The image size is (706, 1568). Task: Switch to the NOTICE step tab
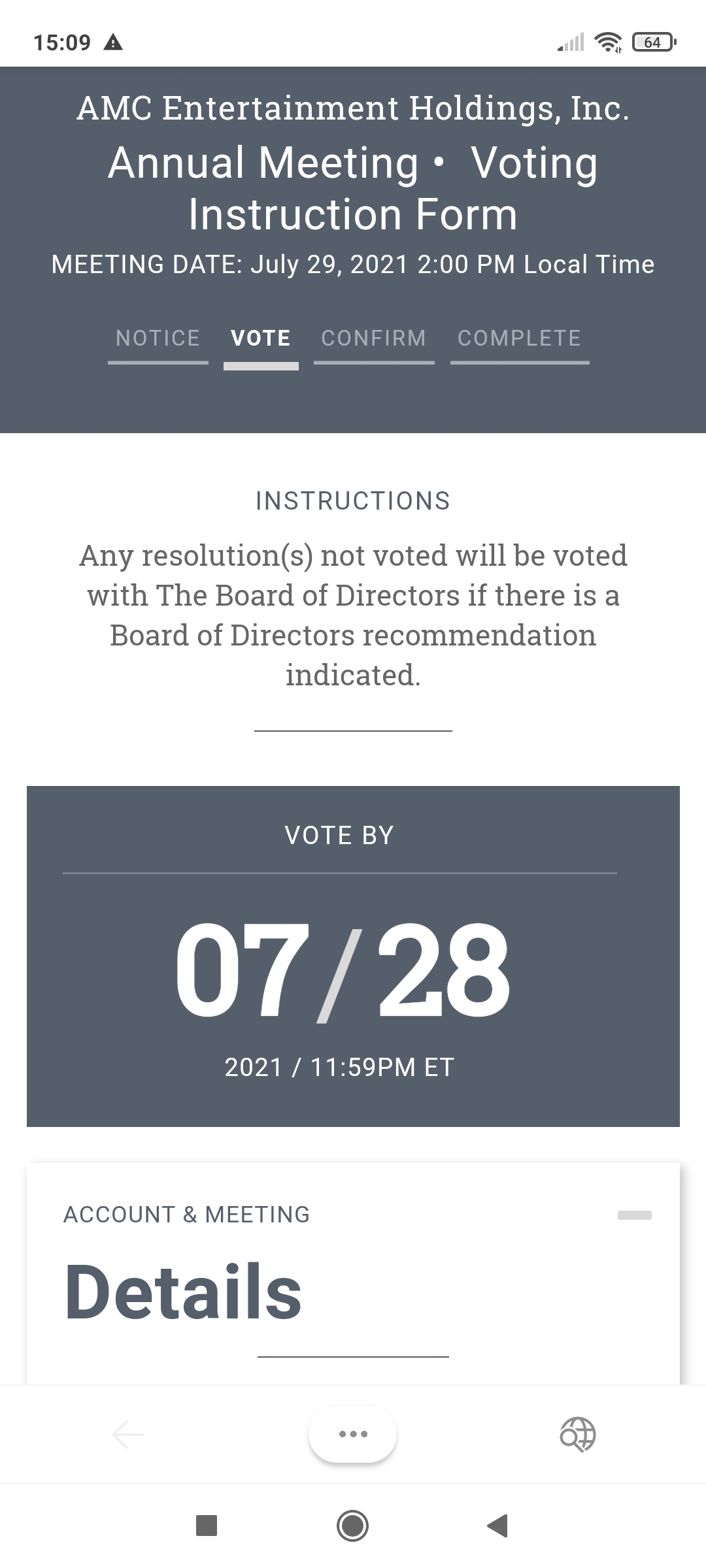point(158,338)
